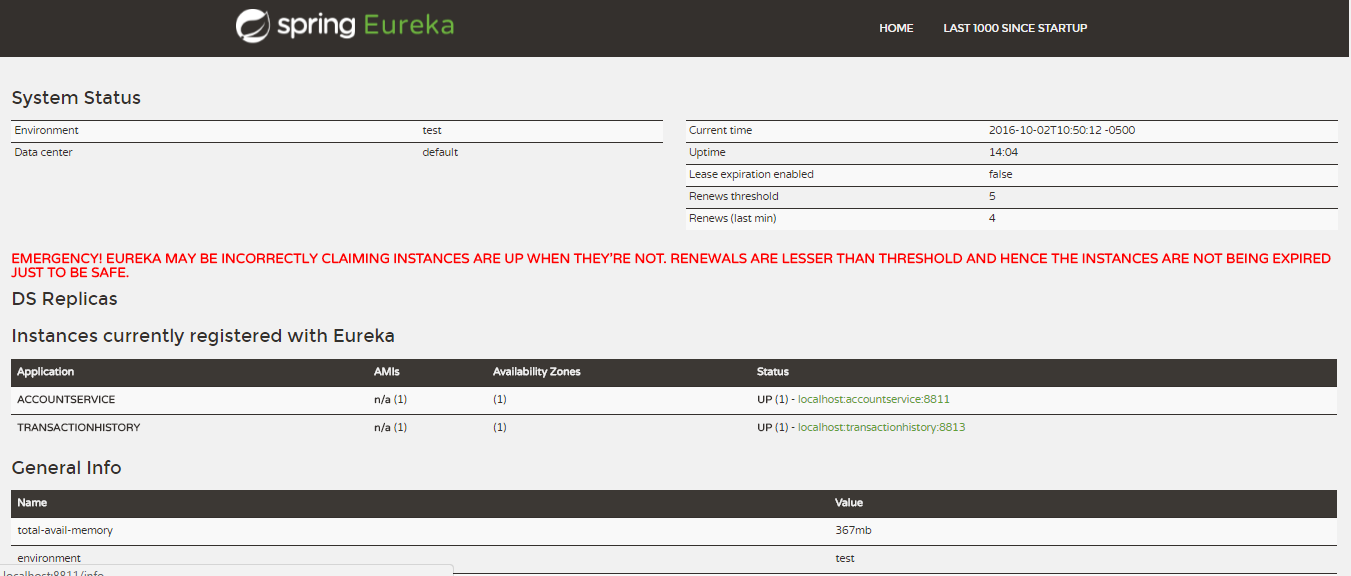Click the Uptime label
The height and width of the screenshot is (576, 1351).
[707, 152]
